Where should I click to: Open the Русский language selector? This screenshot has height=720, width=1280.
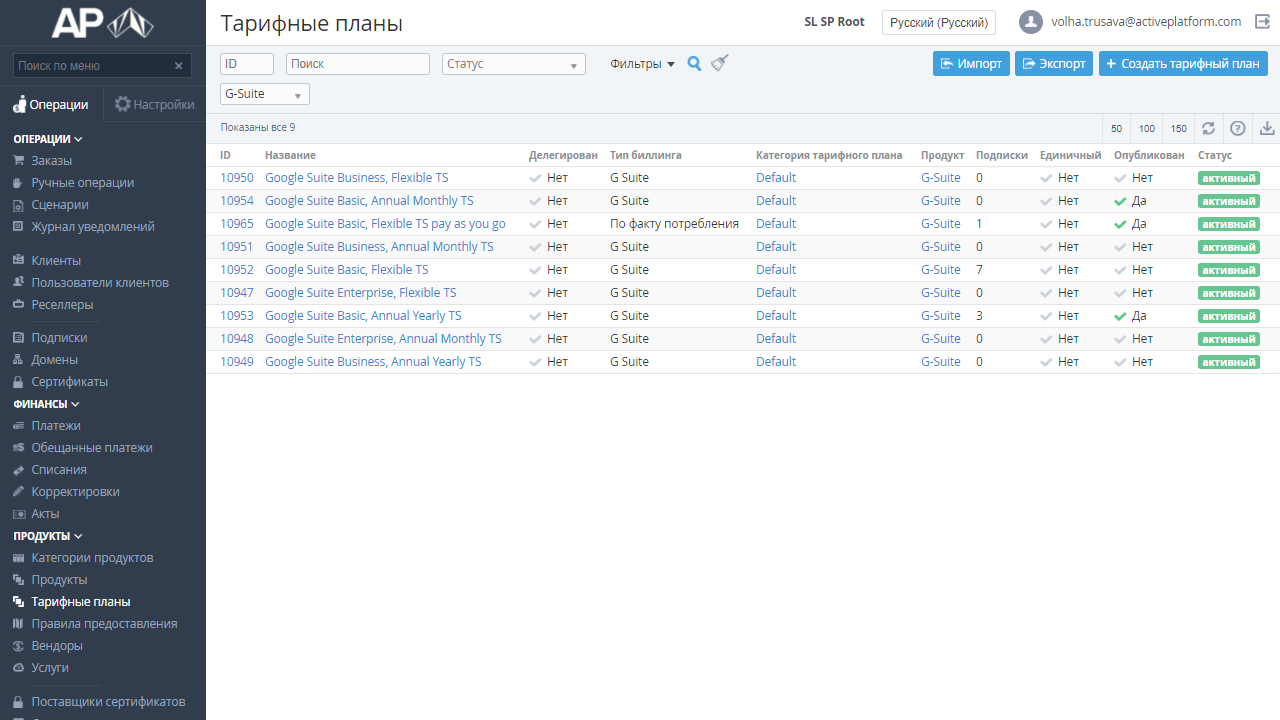[939, 22]
